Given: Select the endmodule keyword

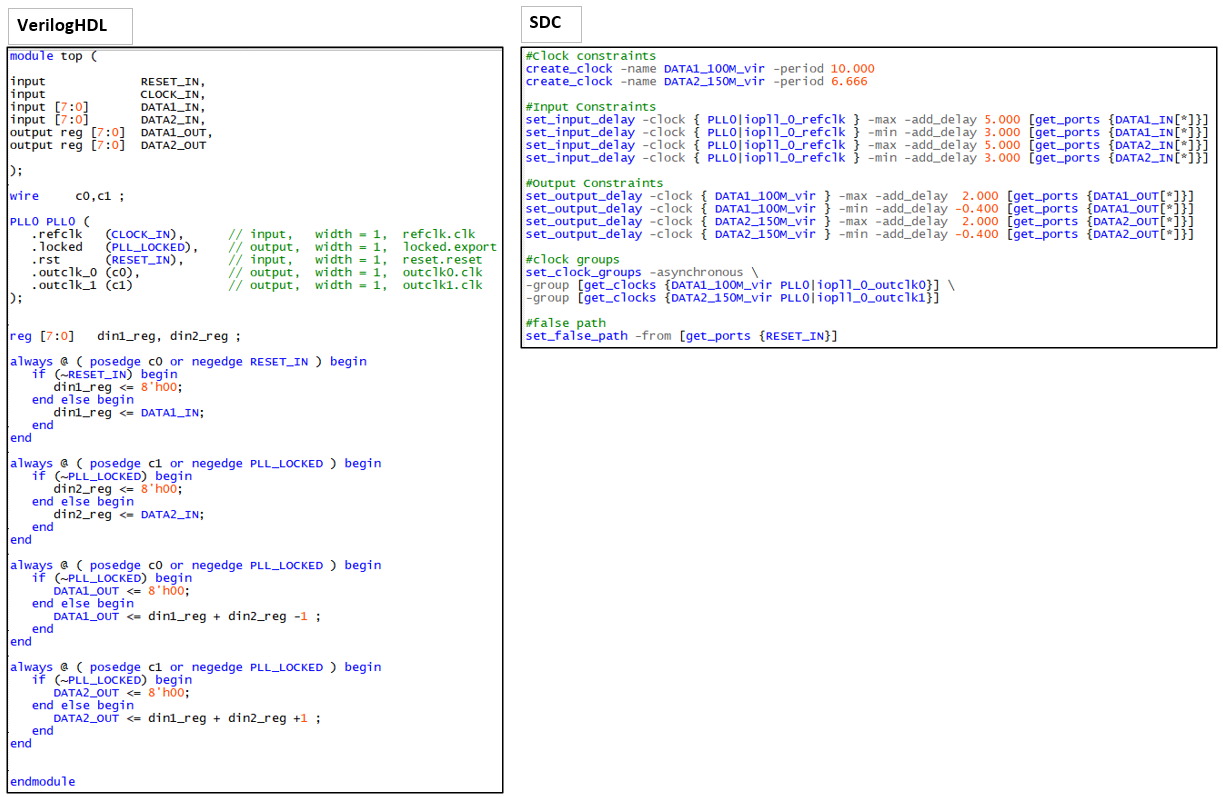Looking at the screenshot, I should (x=42, y=781).
